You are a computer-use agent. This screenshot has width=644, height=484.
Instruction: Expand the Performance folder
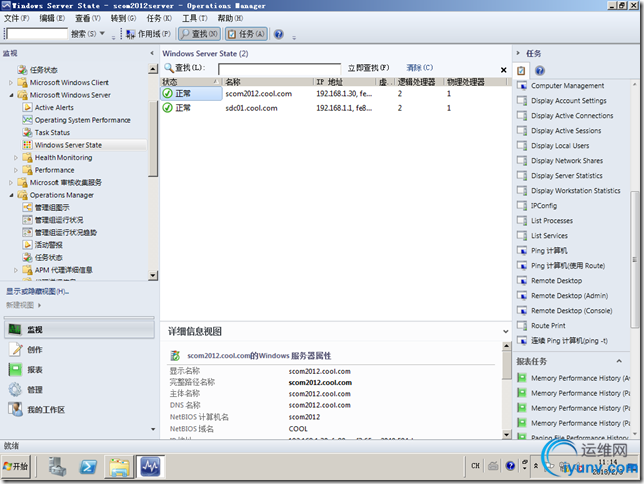click(x=16, y=170)
